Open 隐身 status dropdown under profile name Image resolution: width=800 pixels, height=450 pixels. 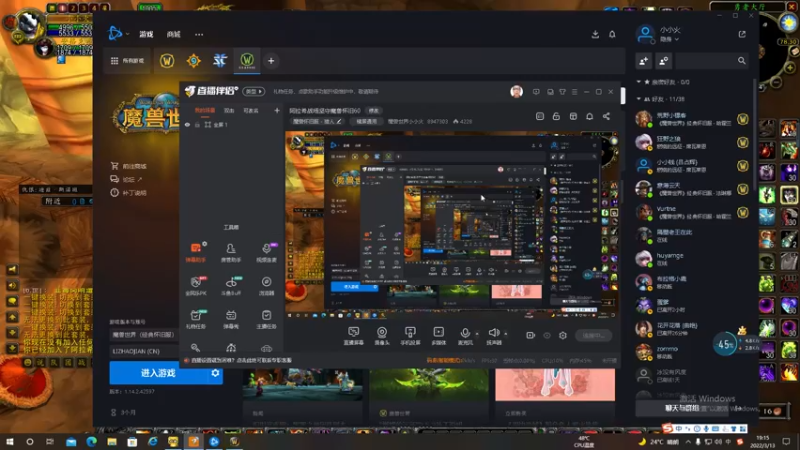[x=669, y=39]
